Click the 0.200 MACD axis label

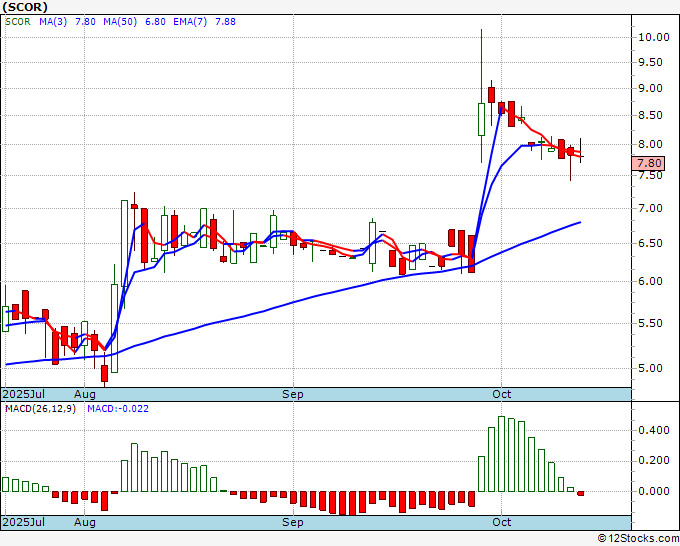click(x=654, y=460)
